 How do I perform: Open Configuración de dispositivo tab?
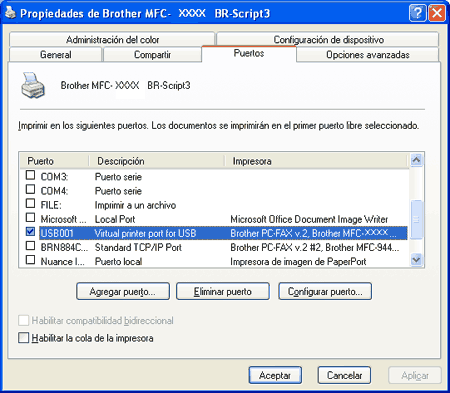click(328, 40)
